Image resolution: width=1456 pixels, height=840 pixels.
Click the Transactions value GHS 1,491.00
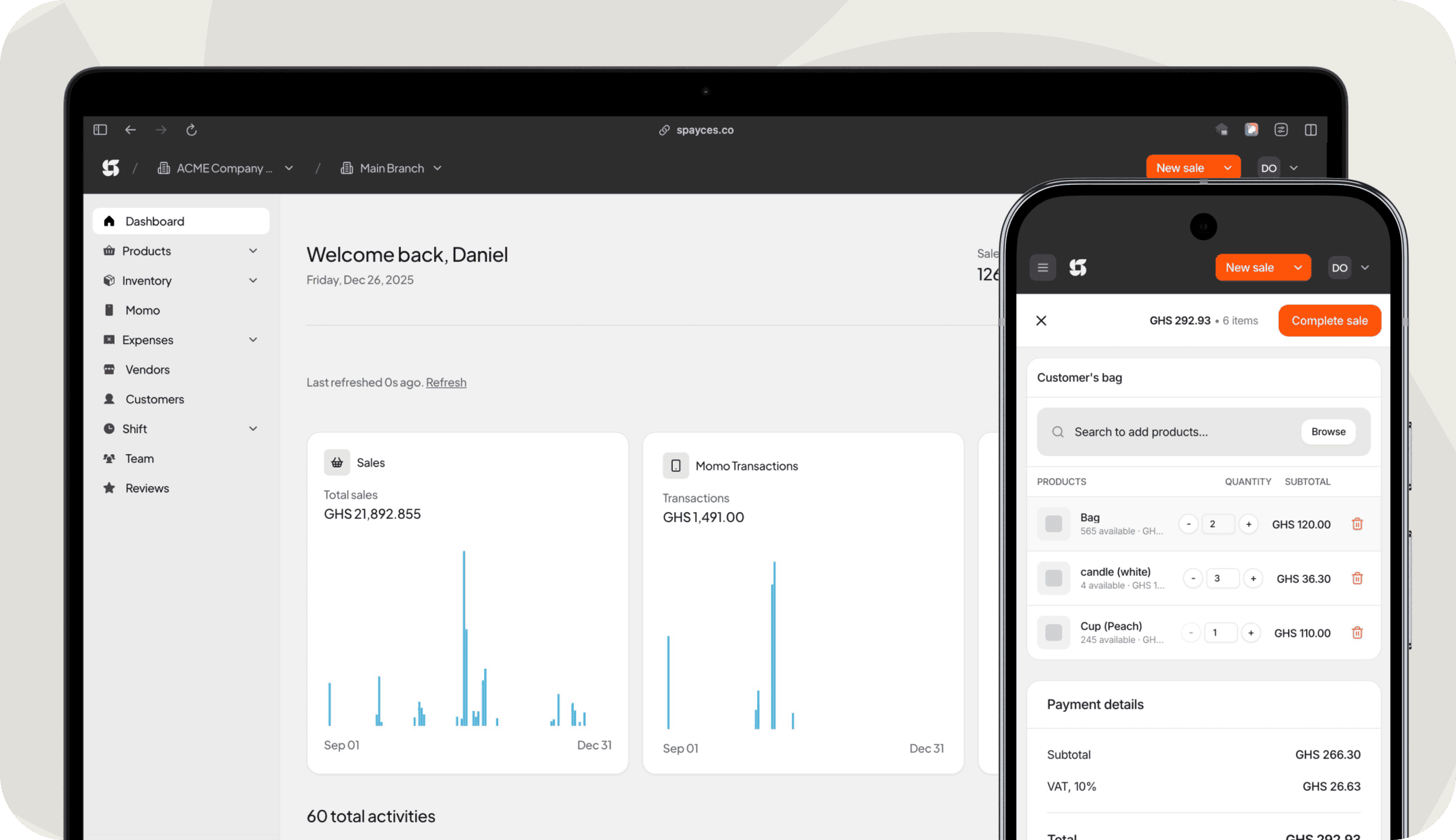point(703,517)
